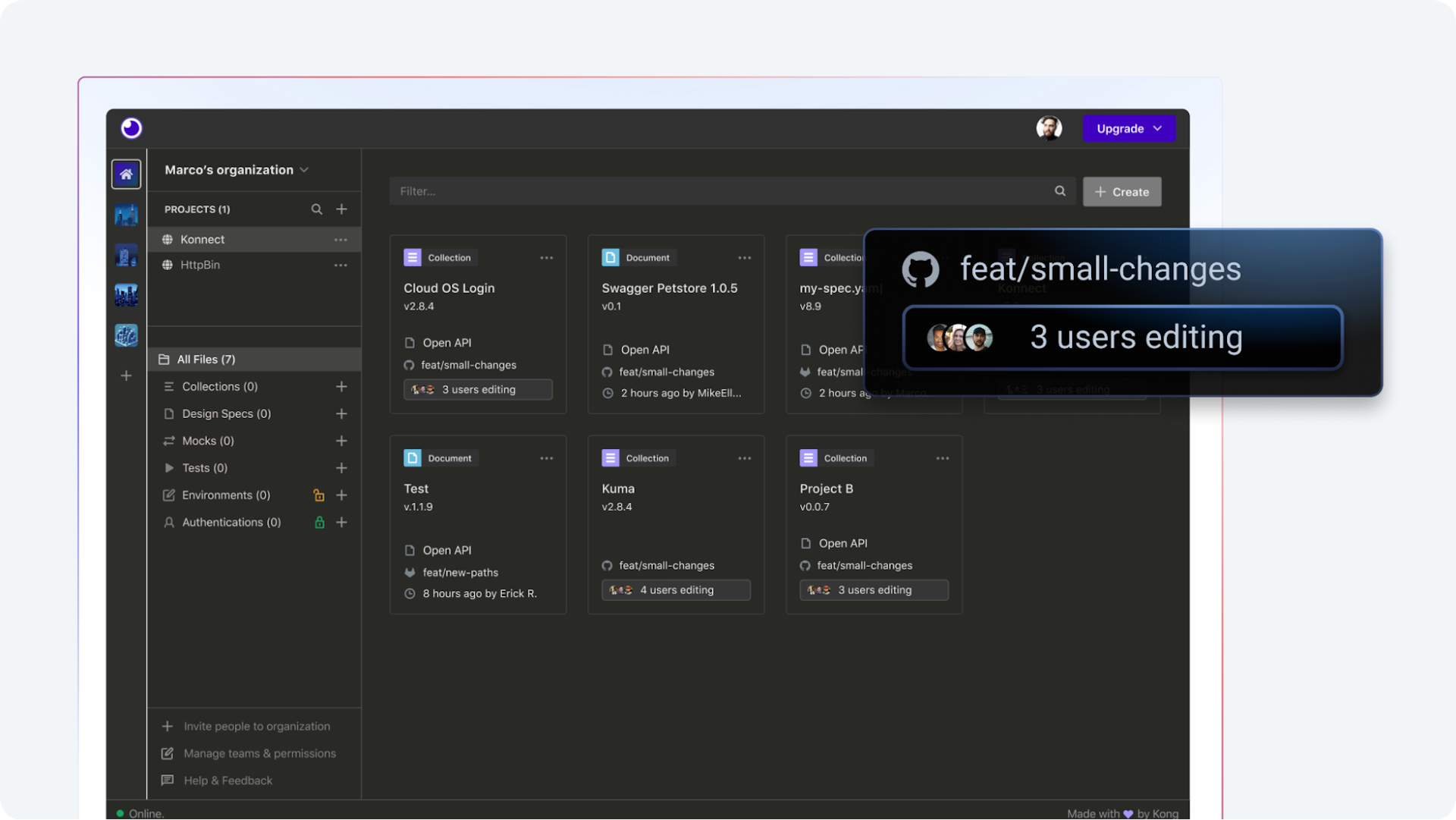Click the search projects magnifier icon
Image resolution: width=1456 pixels, height=820 pixels.
pos(316,209)
